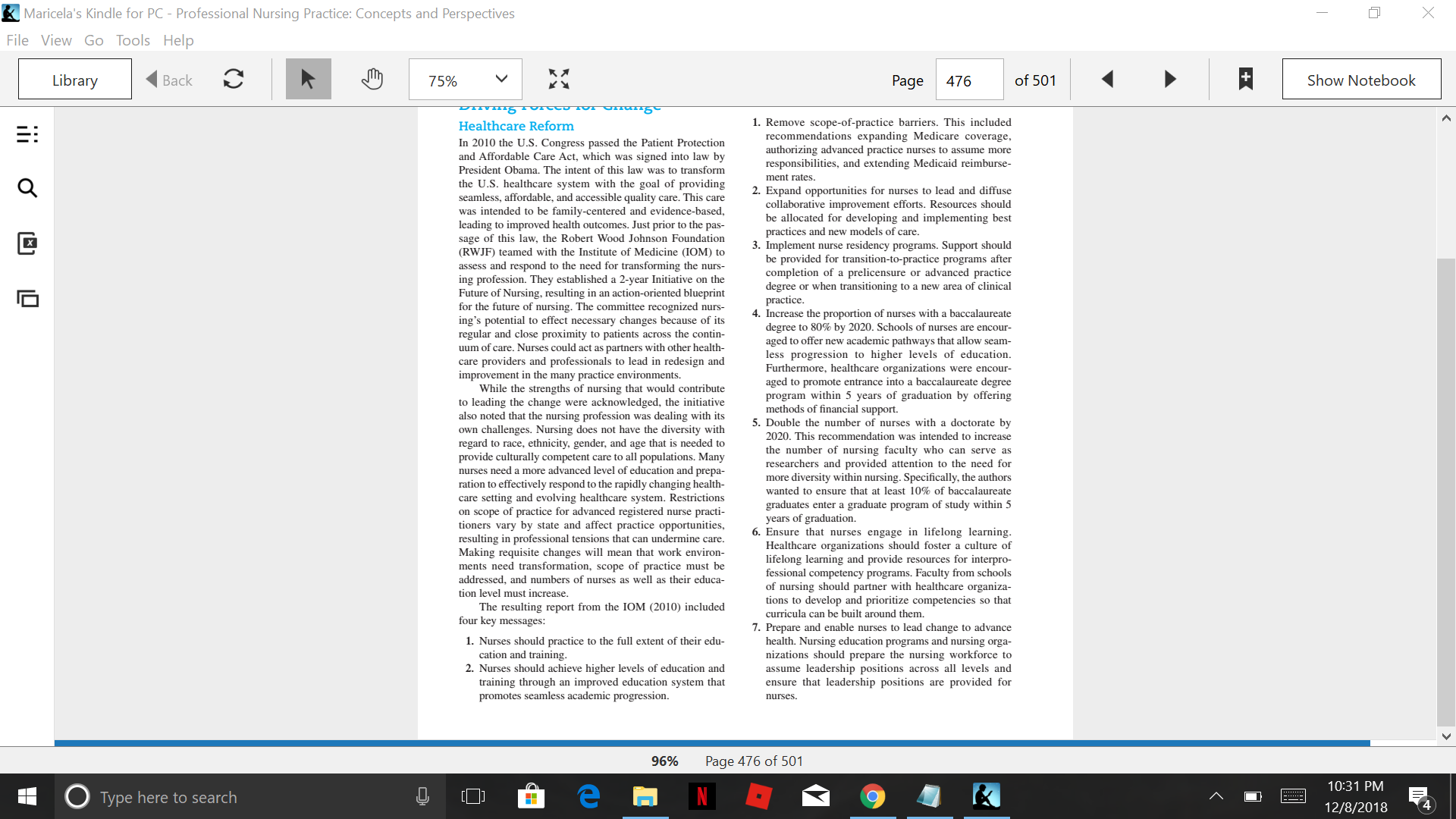Viewport: 1456px width, 819px height.
Task: Click the Kindle taskbar icon
Action: tap(987, 796)
